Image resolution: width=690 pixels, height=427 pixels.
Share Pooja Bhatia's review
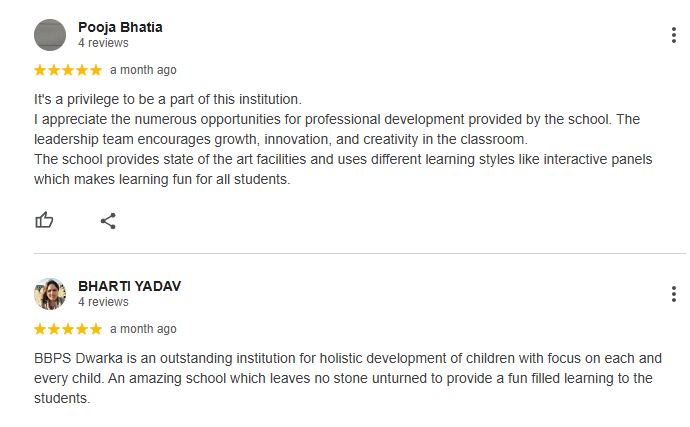(x=108, y=221)
